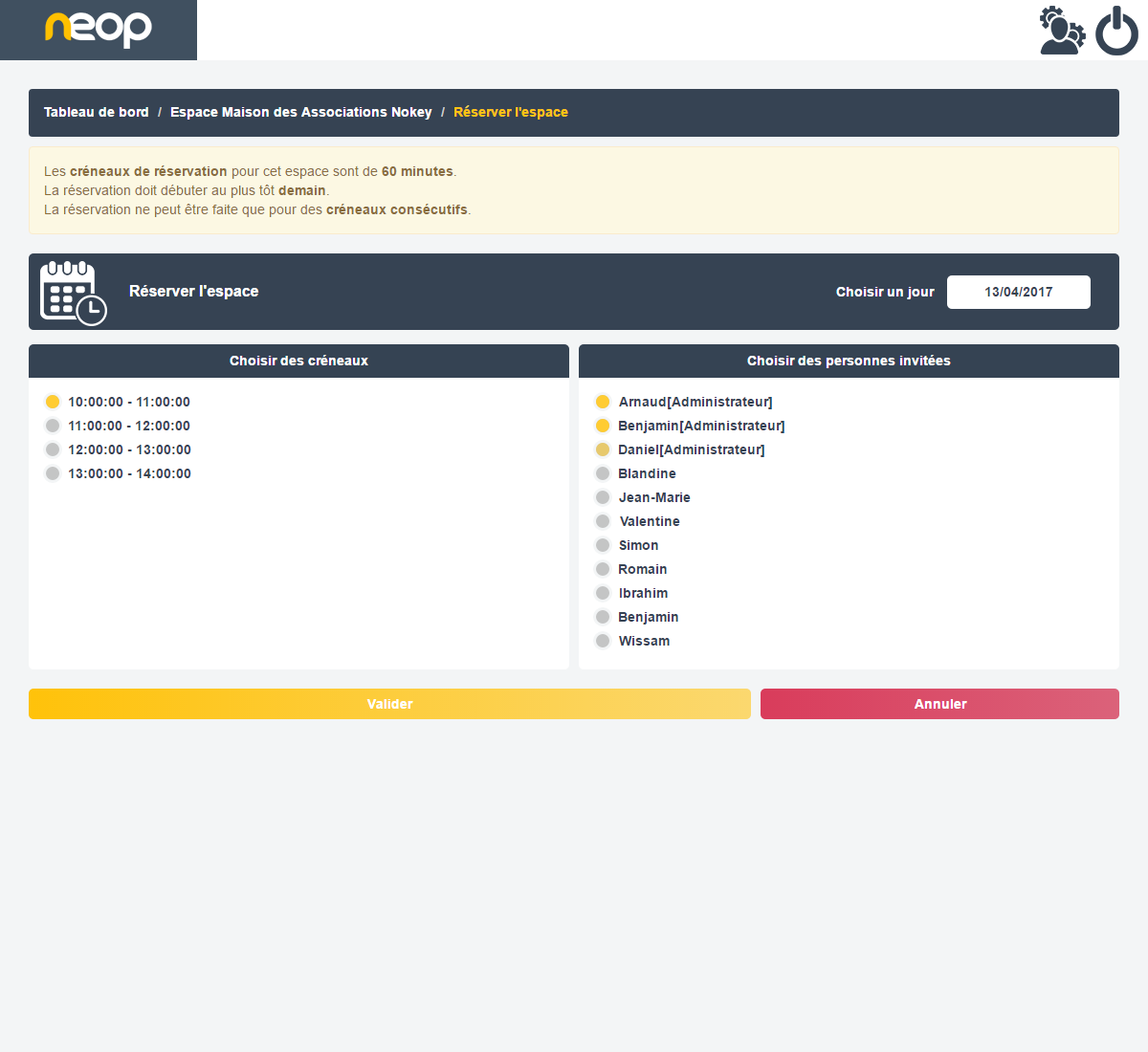Open the user settings gear icon
The height and width of the screenshot is (1052, 1148).
pyautogui.click(x=1062, y=31)
